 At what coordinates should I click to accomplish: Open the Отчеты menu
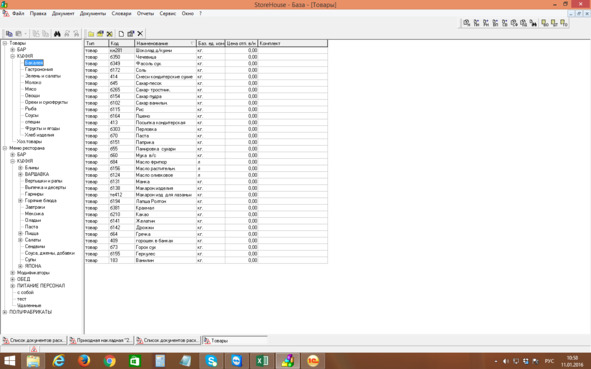[145, 13]
